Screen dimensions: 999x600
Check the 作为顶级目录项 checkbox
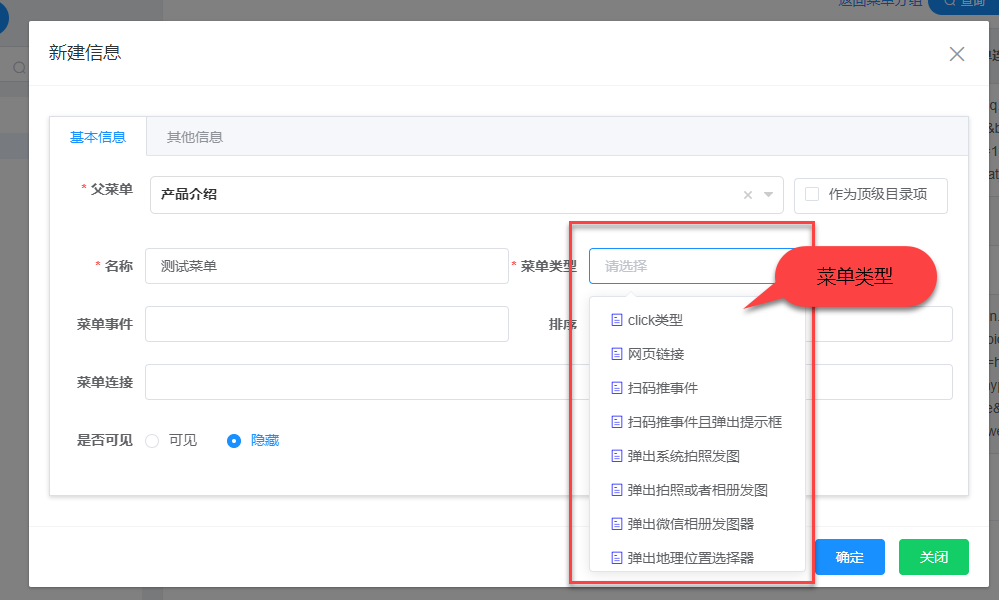click(812, 194)
